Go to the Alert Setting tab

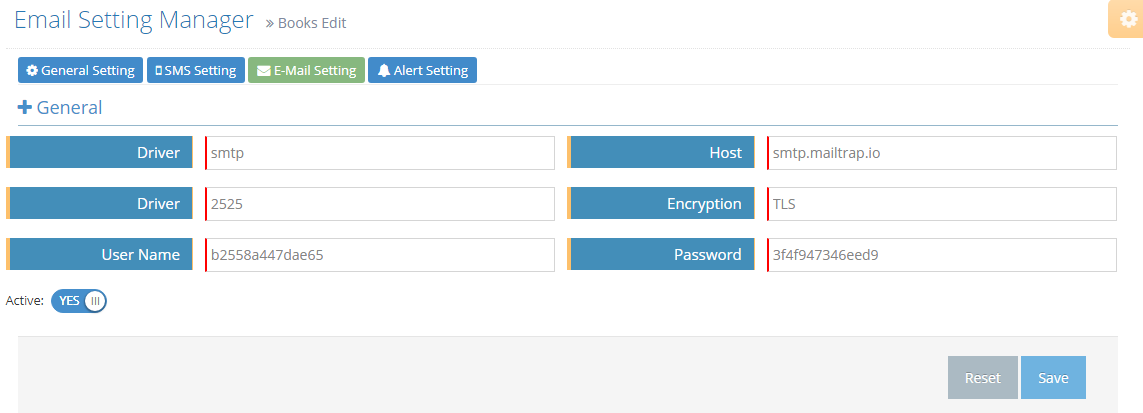pyautogui.click(x=423, y=71)
